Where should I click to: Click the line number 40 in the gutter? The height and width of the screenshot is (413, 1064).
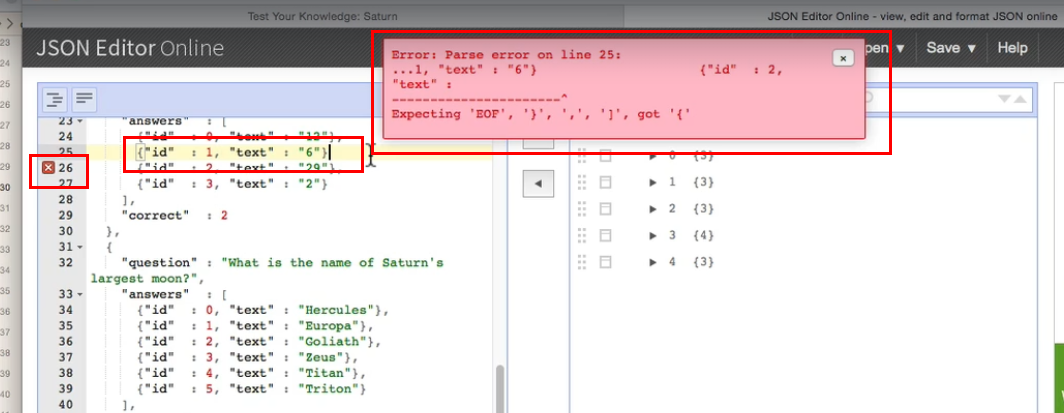click(66, 405)
